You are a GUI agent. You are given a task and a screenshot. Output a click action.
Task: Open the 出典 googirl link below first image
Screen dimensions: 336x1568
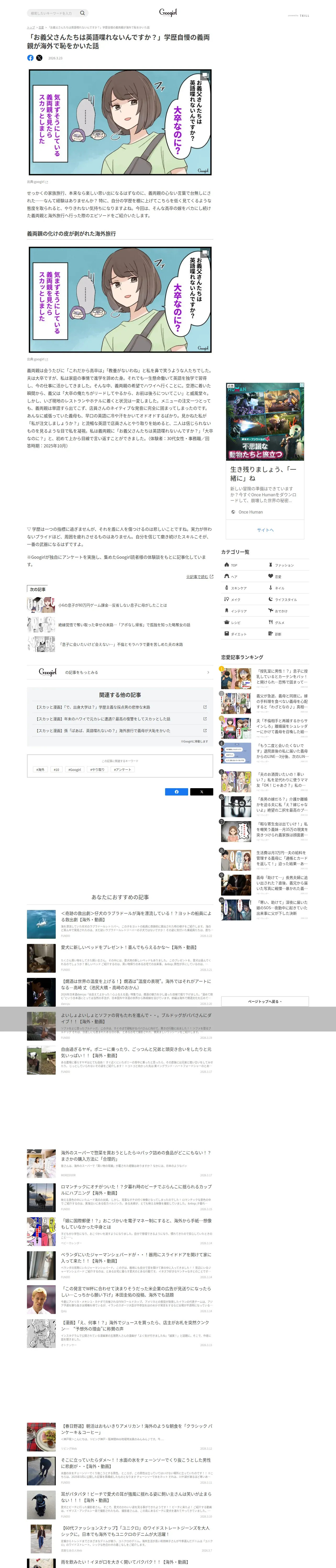[37, 182]
